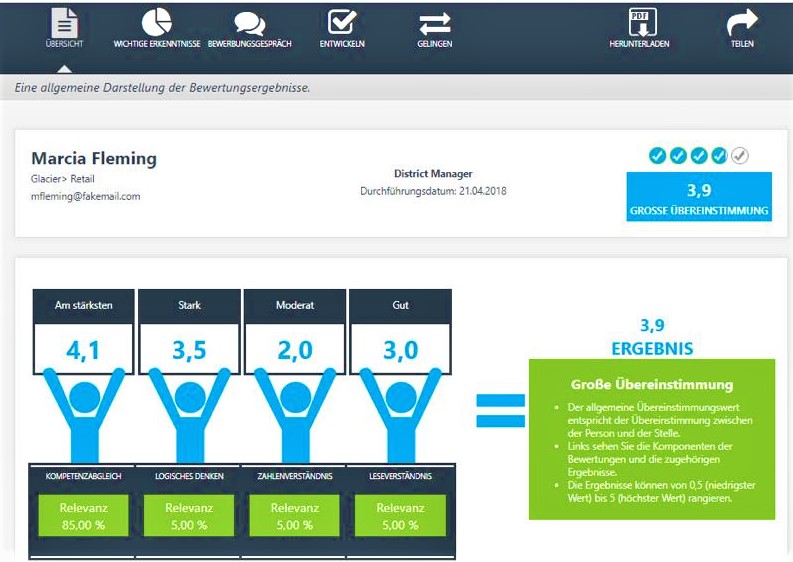Select the Entwickeln checkbox icon
This screenshot has width=793, height=562.
[342, 22]
